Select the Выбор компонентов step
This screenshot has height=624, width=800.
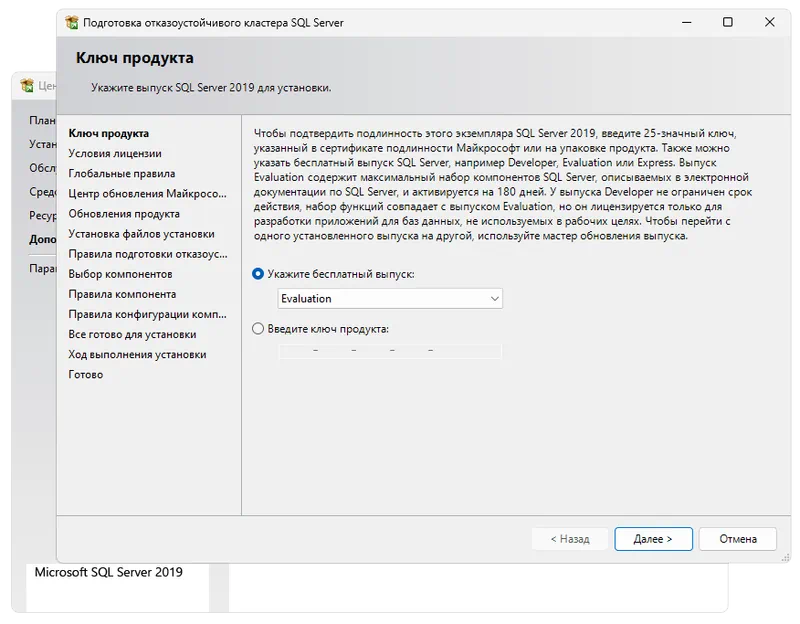click(x=120, y=274)
